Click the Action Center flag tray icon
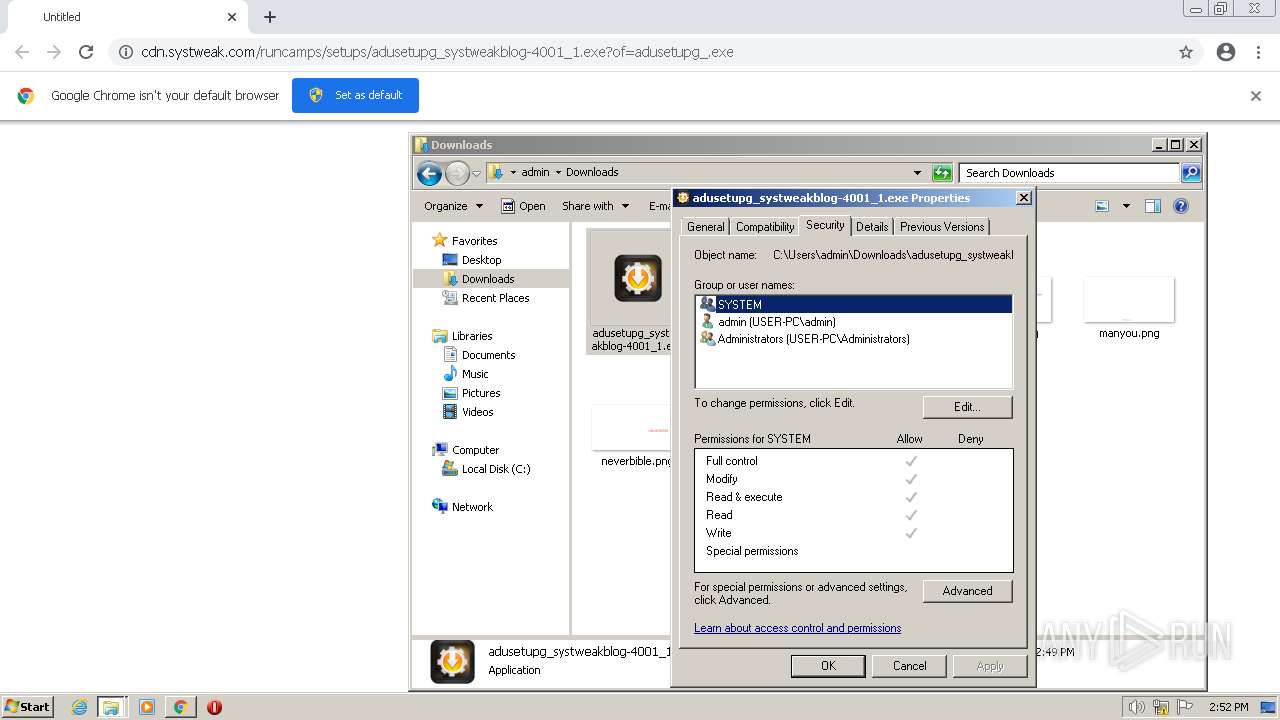 point(1184,707)
